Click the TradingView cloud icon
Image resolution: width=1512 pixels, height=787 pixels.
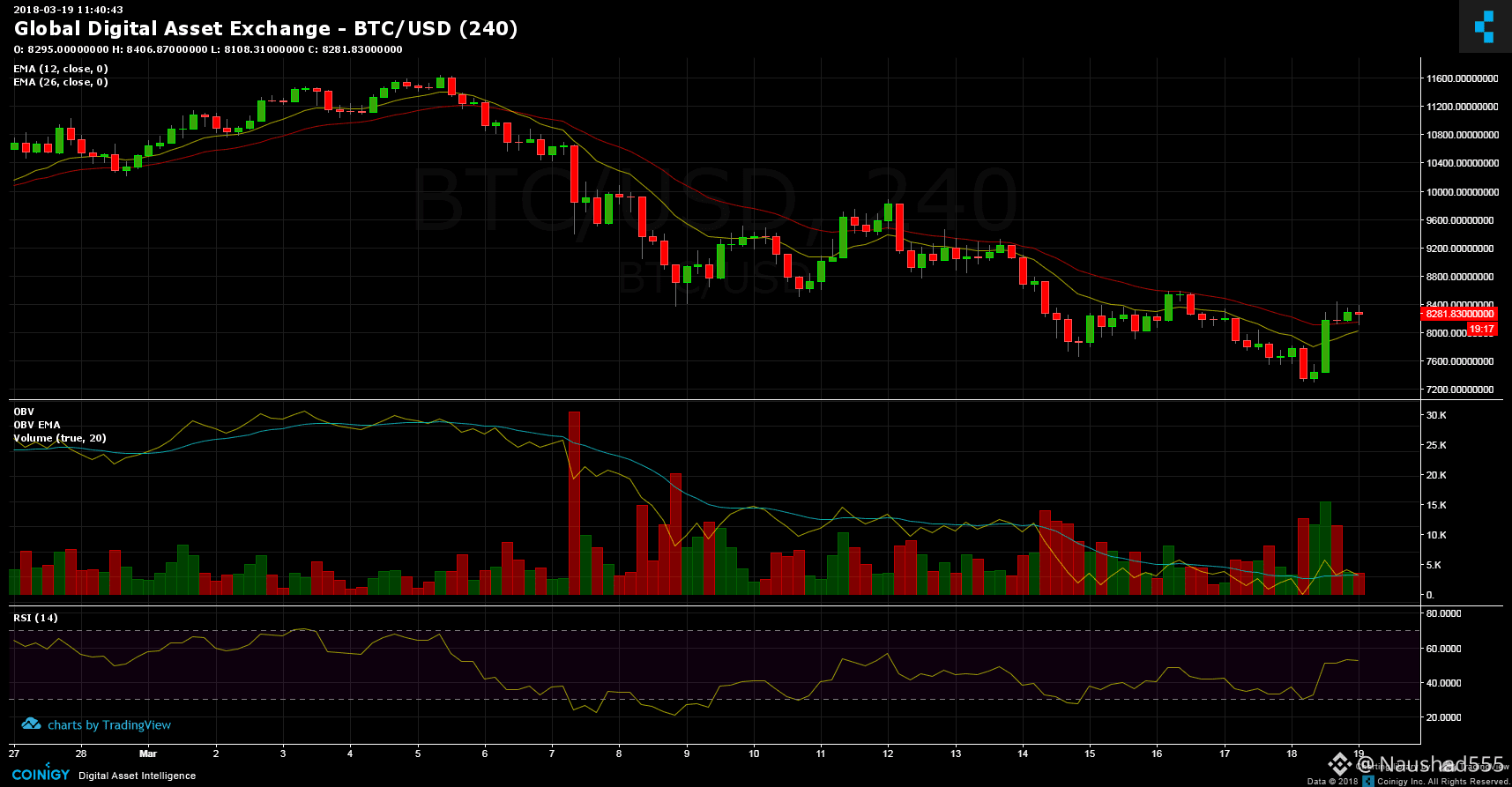[31, 724]
